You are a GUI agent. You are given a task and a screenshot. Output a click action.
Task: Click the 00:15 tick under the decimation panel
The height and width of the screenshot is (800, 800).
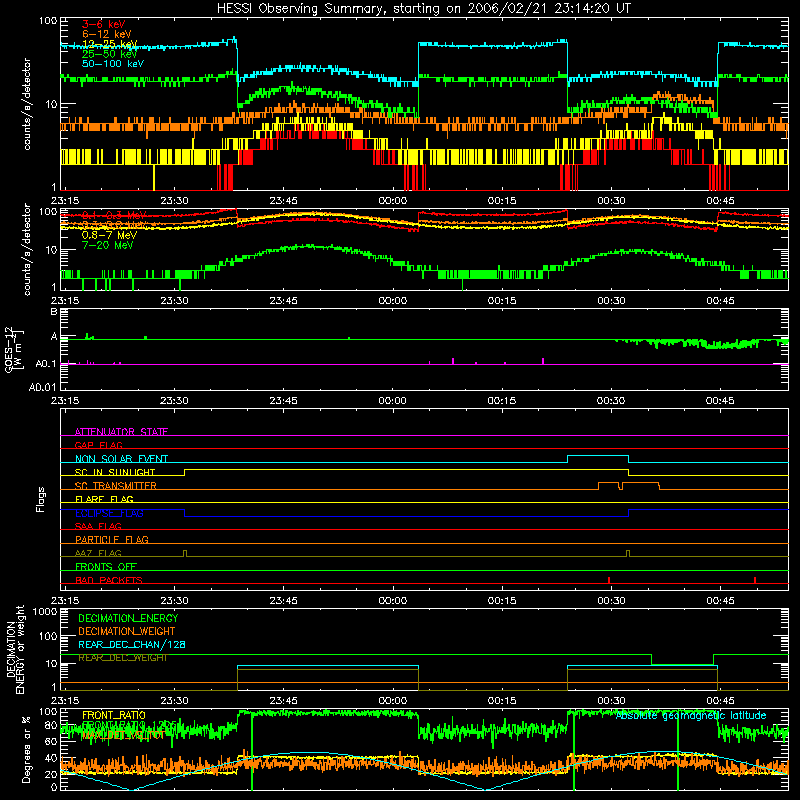[x=502, y=701]
